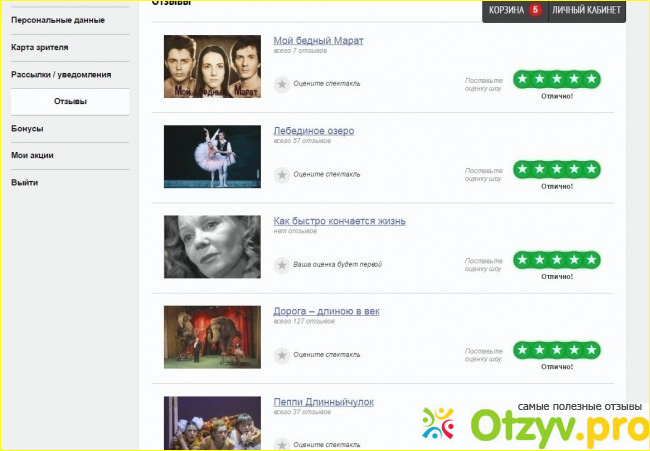Rate Как быстро кончается жизнь show third star

click(x=557, y=260)
